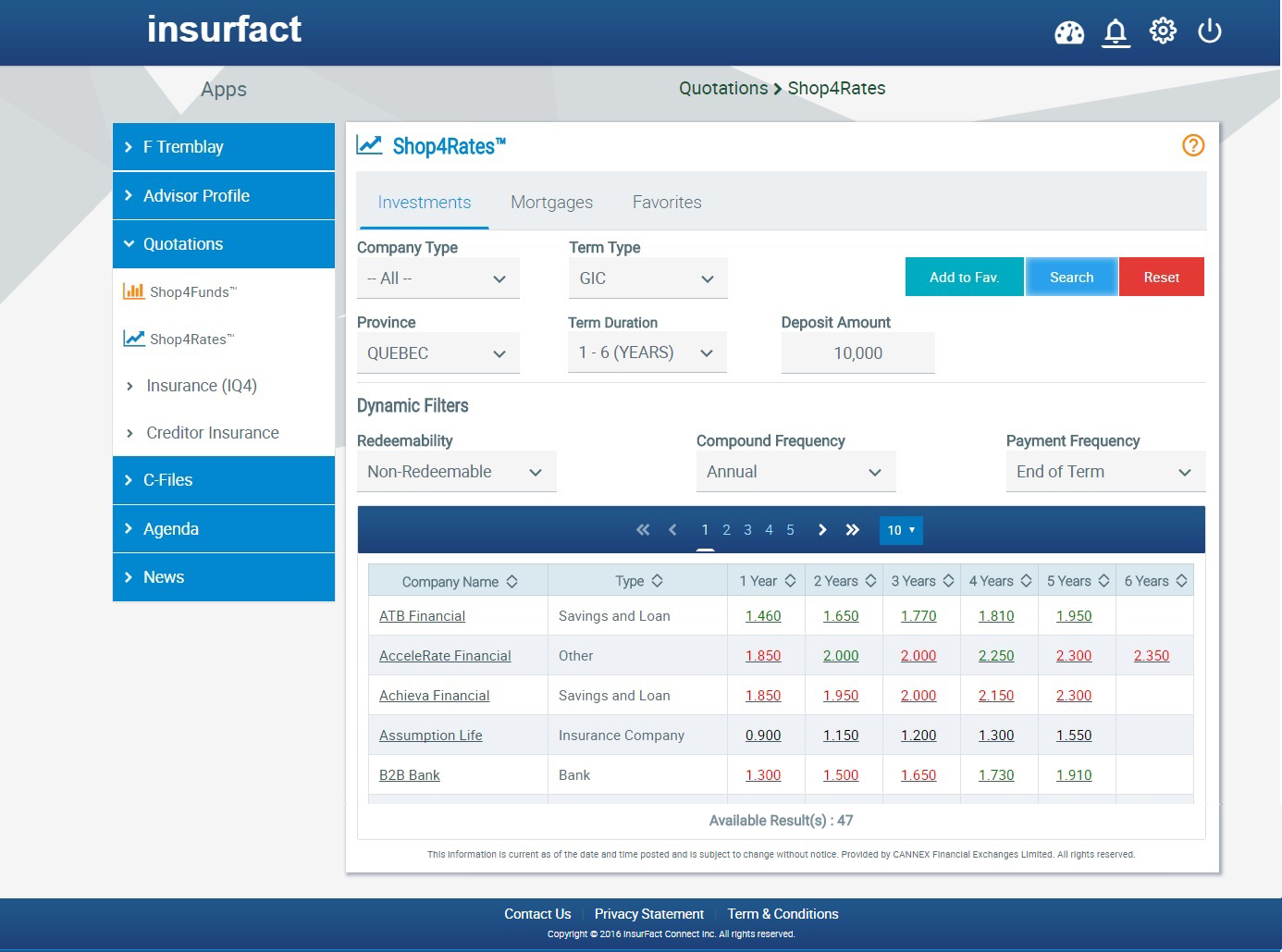Open the ATB Financial company link
Image resolution: width=1282 pixels, height=952 pixels.
(422, 616)
